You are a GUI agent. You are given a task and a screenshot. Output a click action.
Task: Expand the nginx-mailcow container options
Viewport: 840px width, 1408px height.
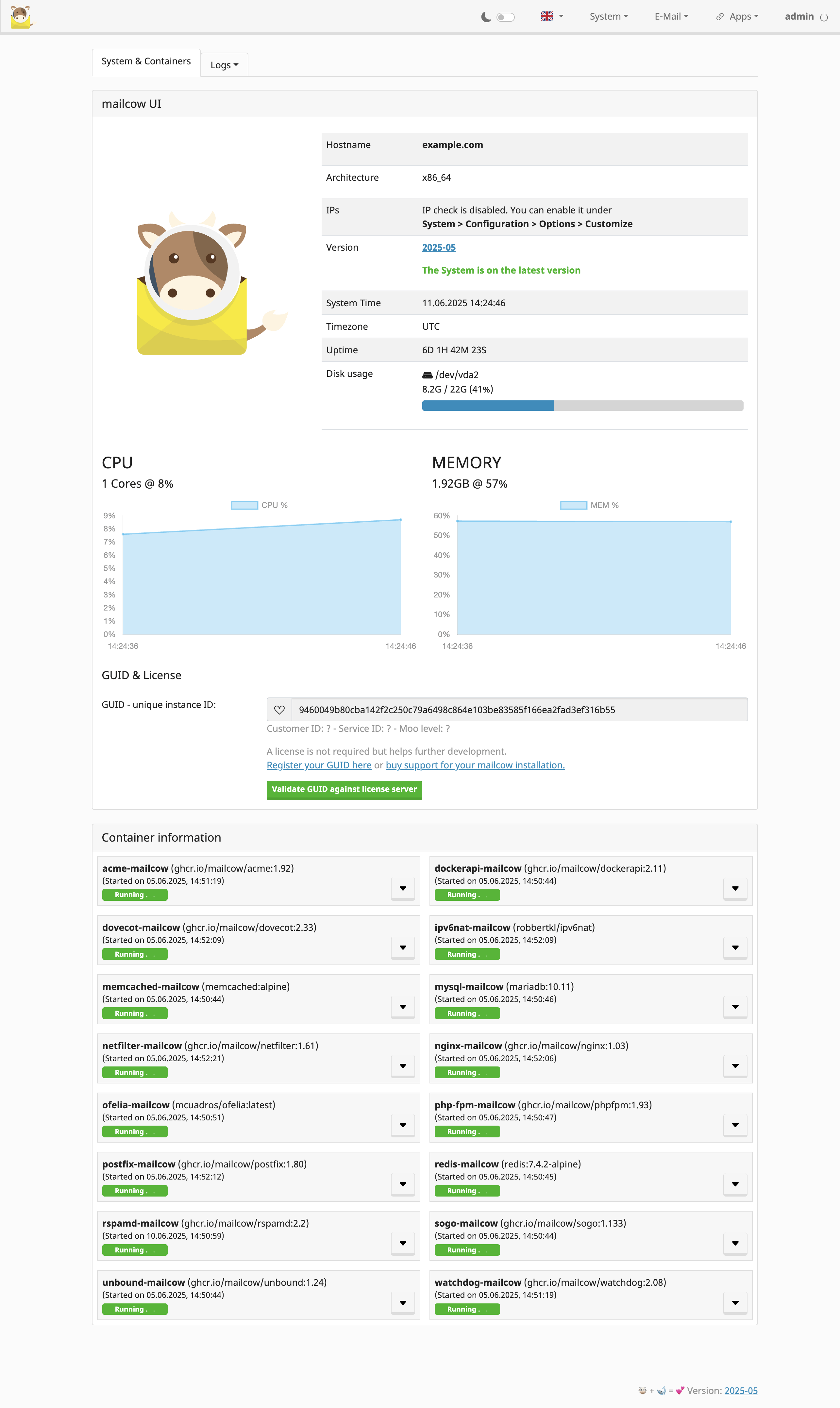click(x=735, y=1065)
